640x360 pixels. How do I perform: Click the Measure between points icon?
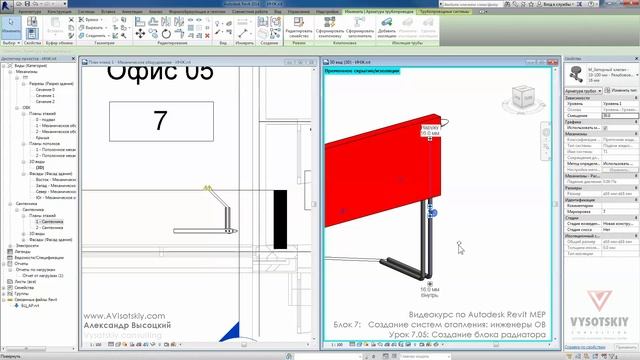click(x=243, y=33)
